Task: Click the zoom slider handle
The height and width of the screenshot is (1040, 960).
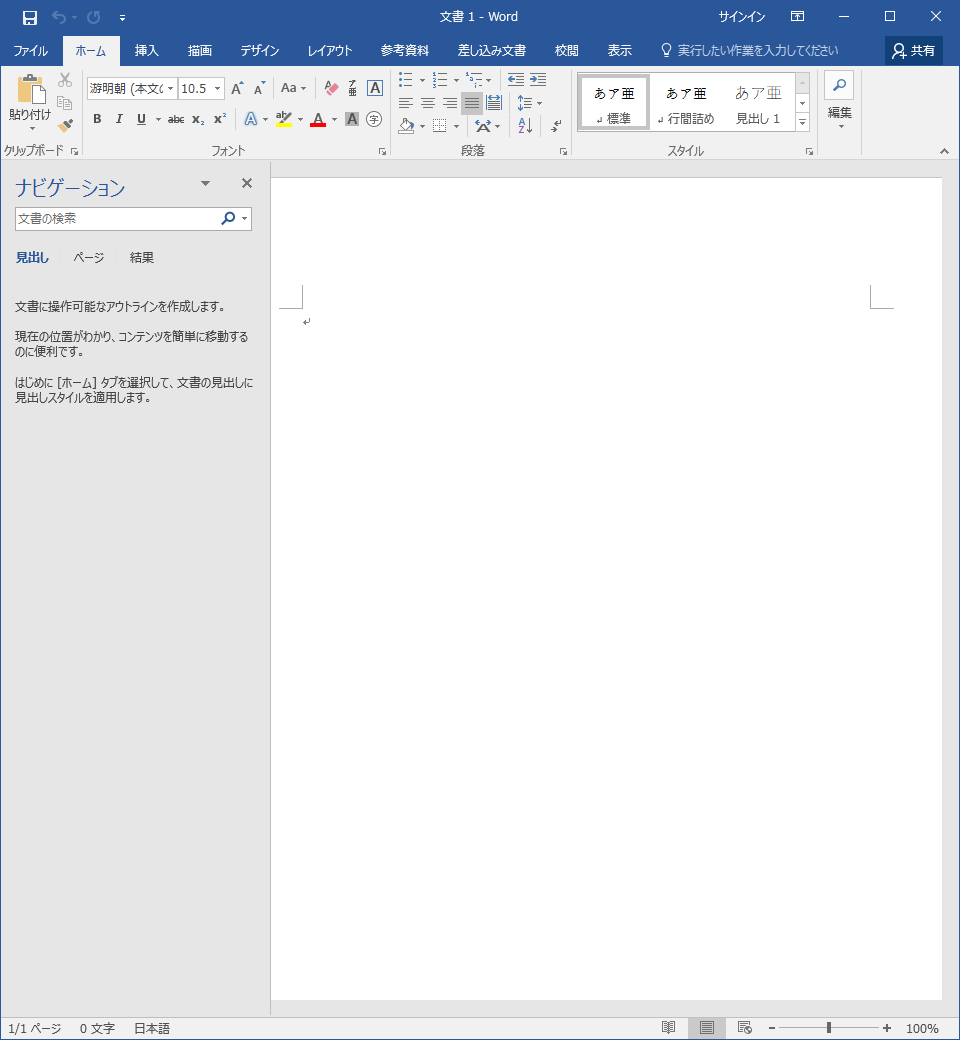Action: [828, 1028]
